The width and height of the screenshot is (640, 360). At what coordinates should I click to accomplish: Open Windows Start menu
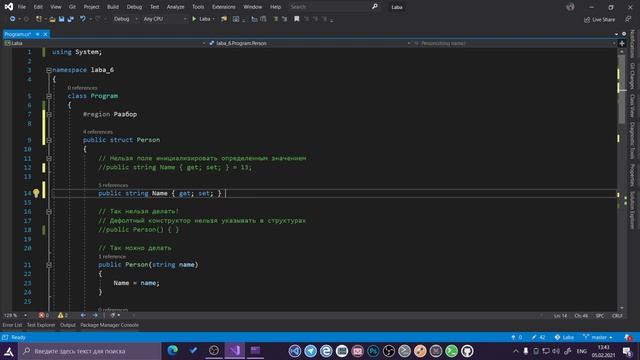9,351
